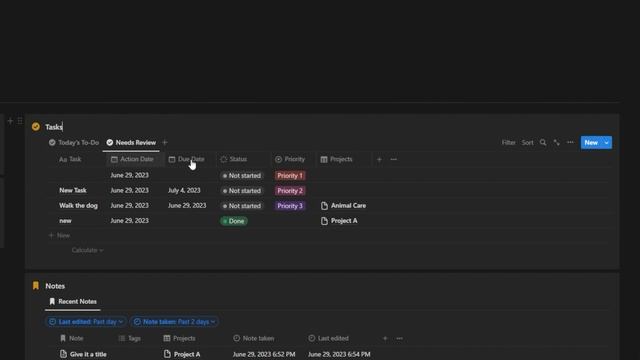This screenshot has width=640, height=360.
Task: Click the Tasks database checkmark icon
Action: [36, 127]
